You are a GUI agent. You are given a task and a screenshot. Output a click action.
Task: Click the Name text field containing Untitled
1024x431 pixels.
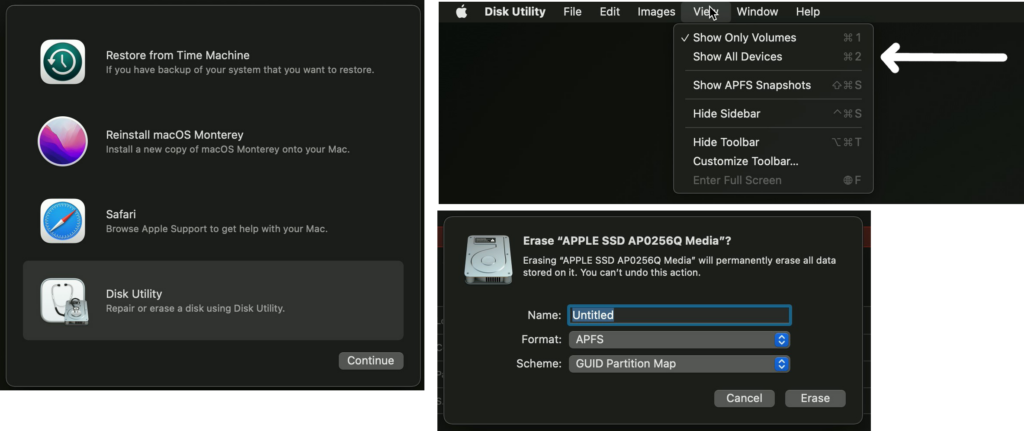(x=679, y=315)
